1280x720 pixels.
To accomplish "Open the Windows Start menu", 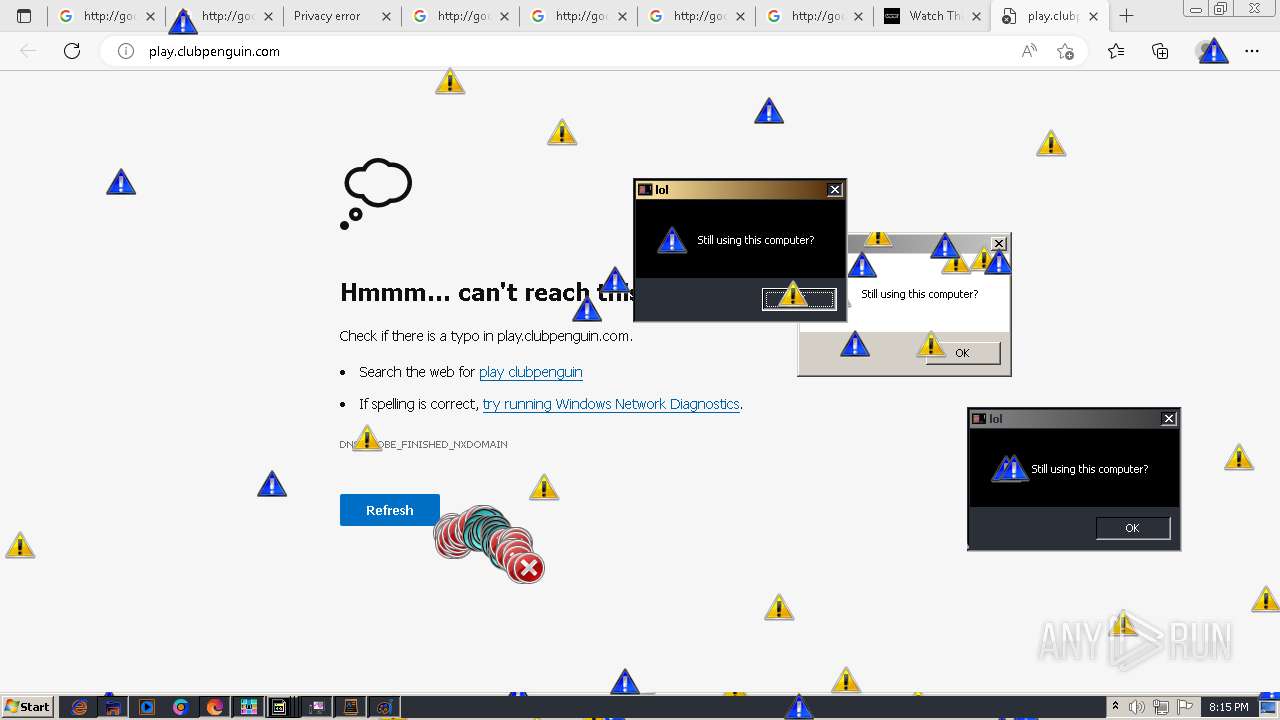I will pyautogui.click(x=28, y=707).
